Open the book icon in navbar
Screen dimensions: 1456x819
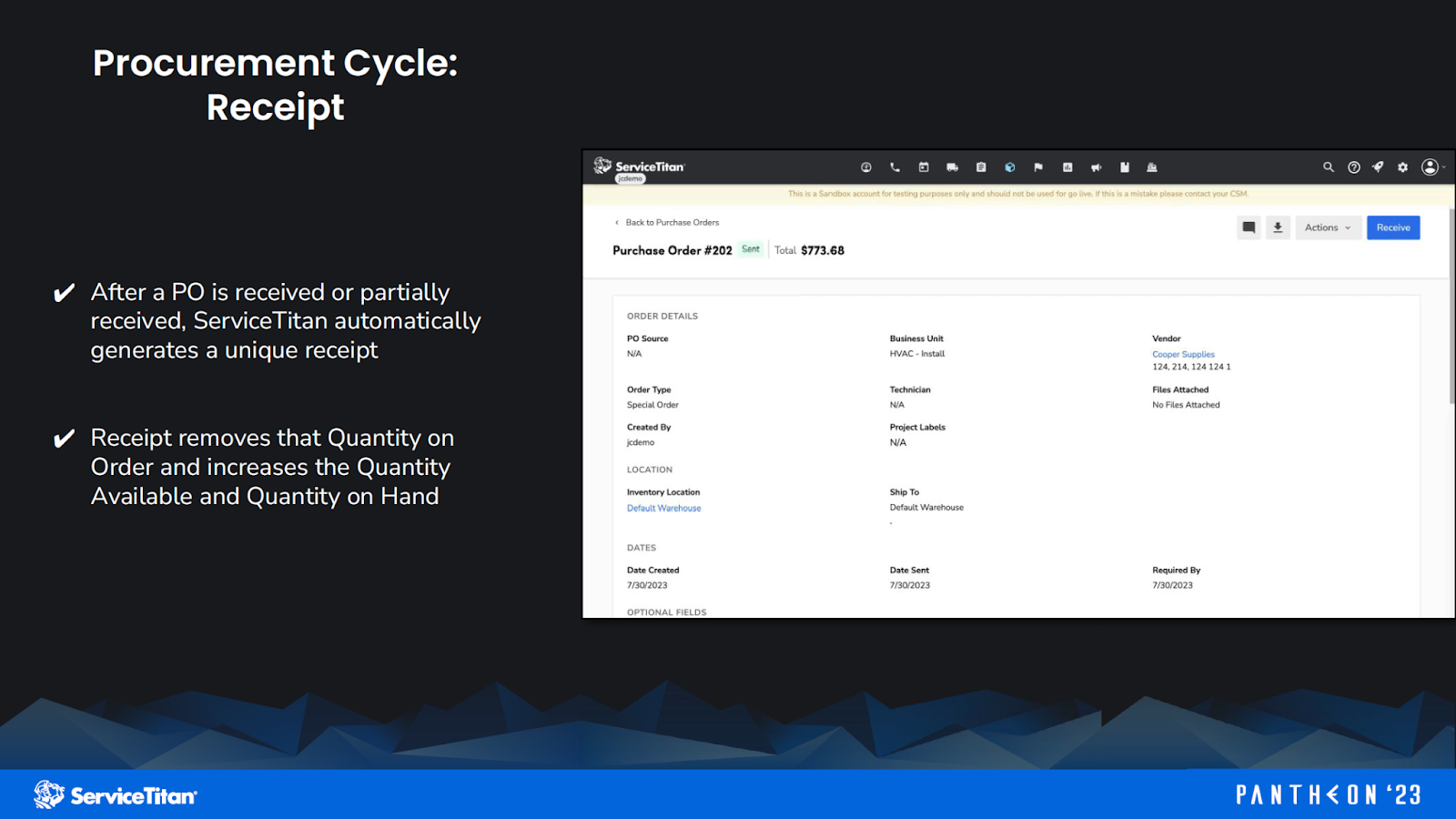point(1125,167)
